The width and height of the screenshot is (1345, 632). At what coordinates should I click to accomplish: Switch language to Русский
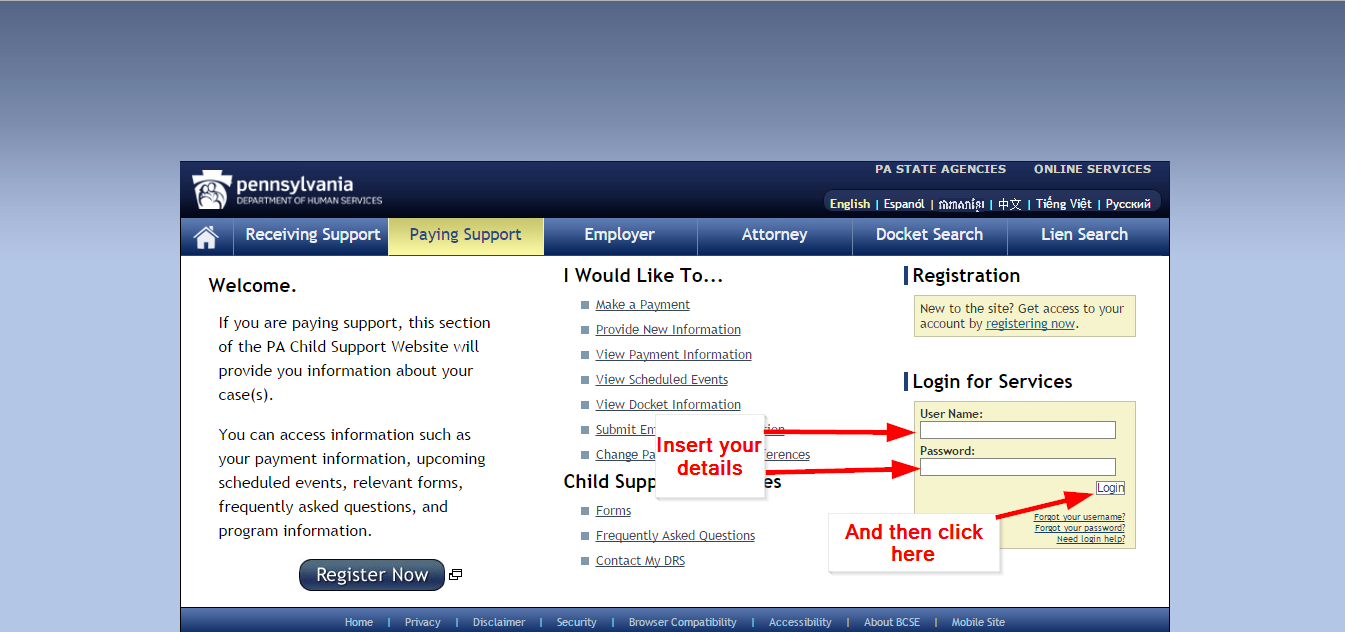click(x=1128, y=204)
